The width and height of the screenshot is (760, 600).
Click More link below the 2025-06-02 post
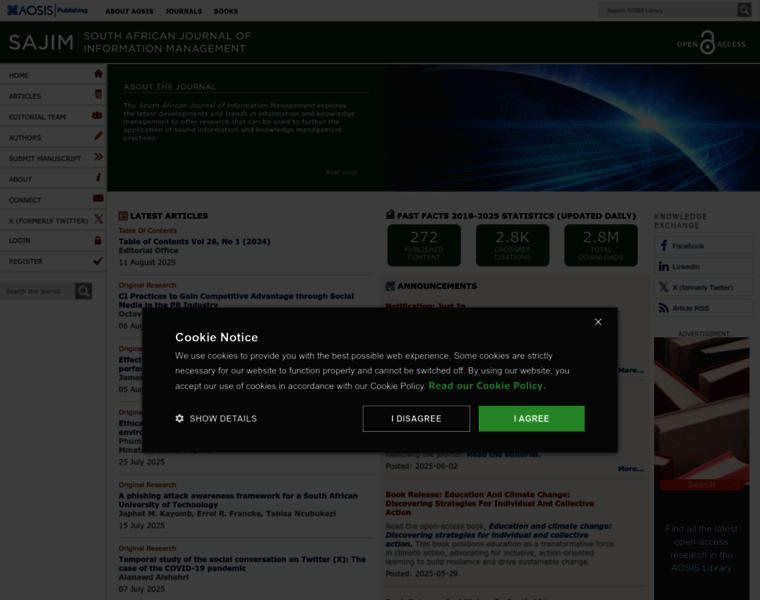pos(631,469)
